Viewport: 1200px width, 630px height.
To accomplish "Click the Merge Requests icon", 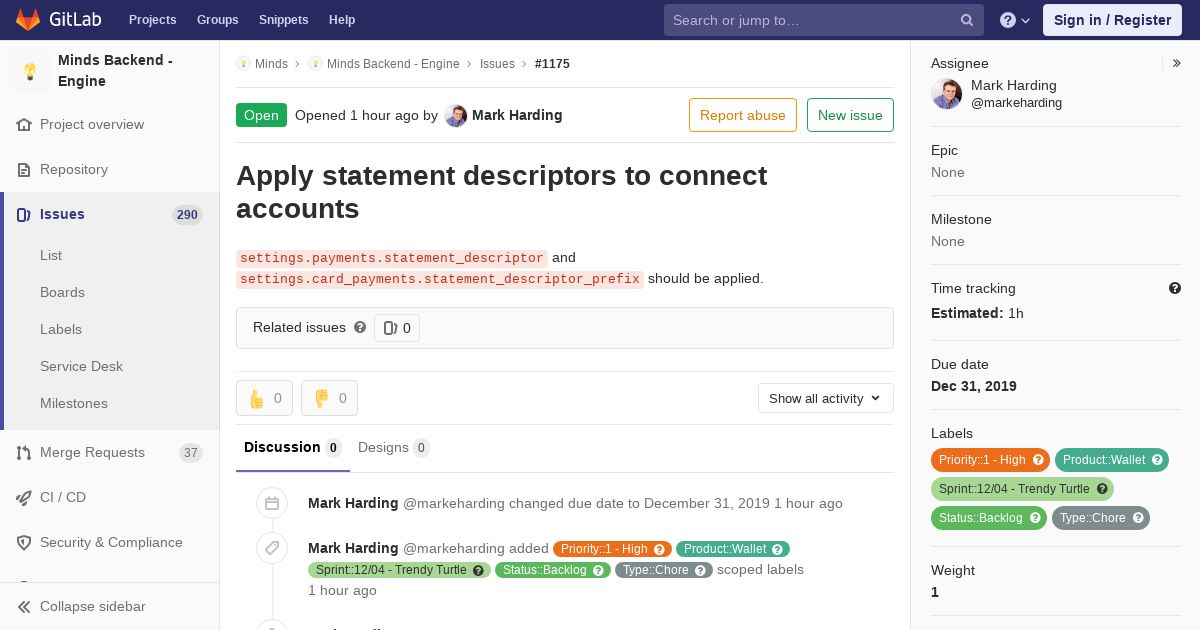I will pos(24,453).
